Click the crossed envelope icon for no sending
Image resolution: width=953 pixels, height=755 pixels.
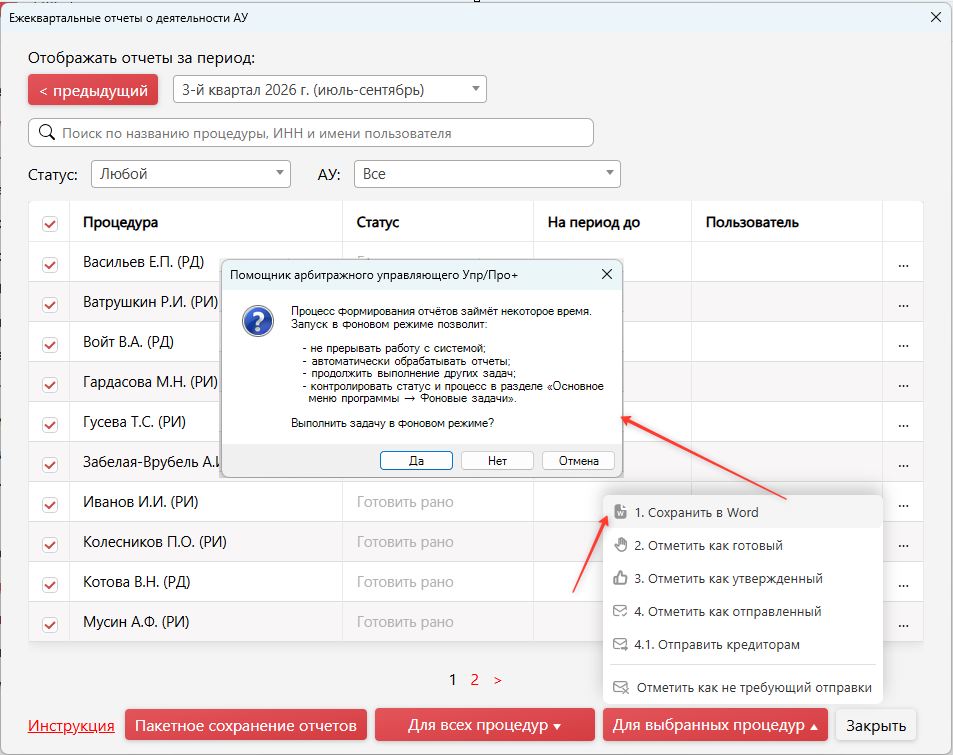click(621, 687)
